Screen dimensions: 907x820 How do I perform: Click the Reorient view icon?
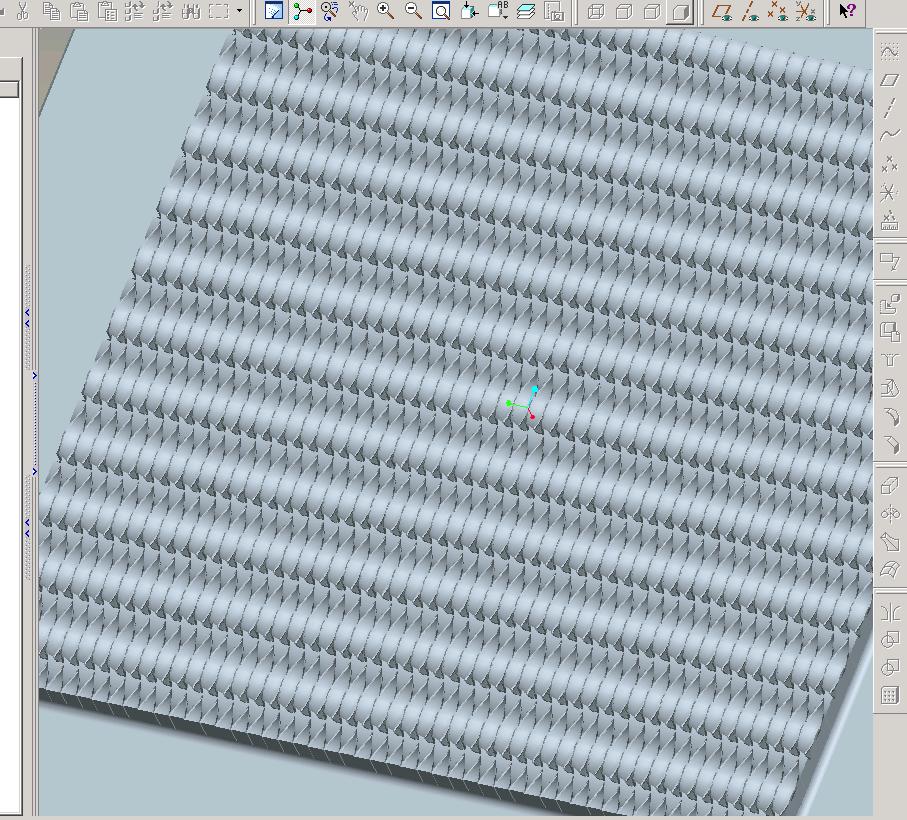click(x=469, y=11)
